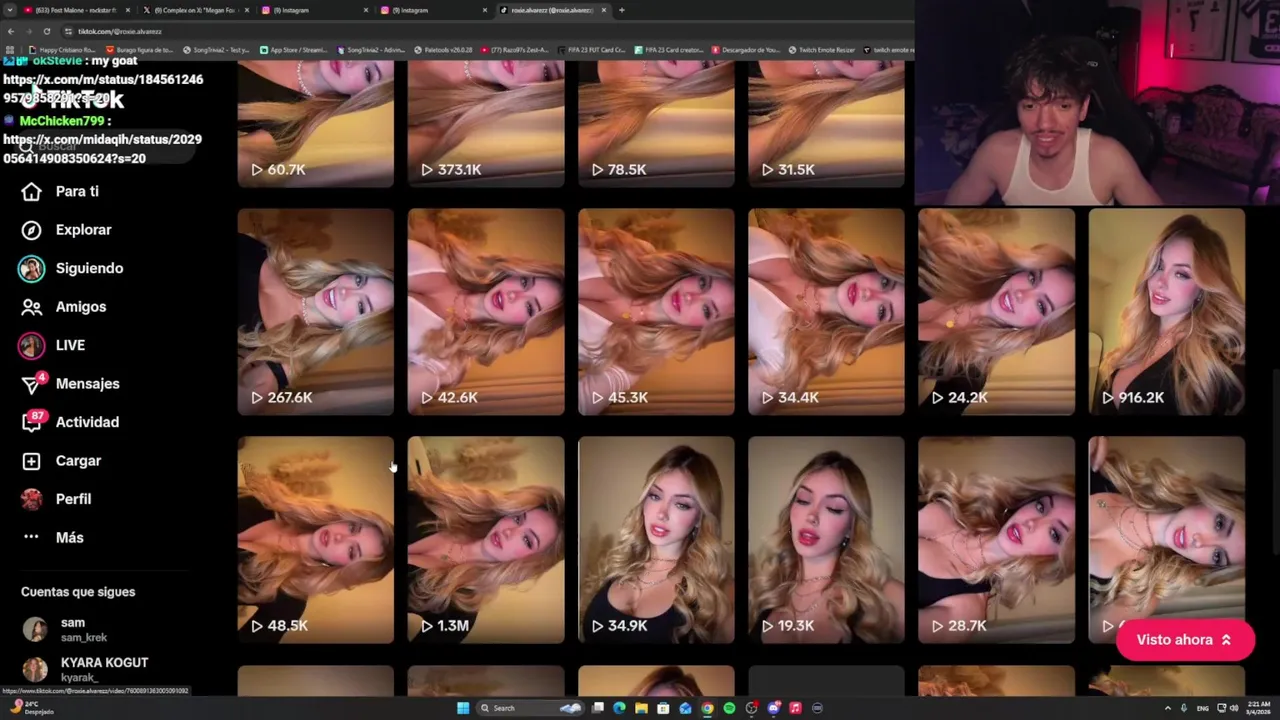Go to the Siguiendo feed
Image resolution: width=1280 pixels, height=720 pixels.
tap(71, 268)
